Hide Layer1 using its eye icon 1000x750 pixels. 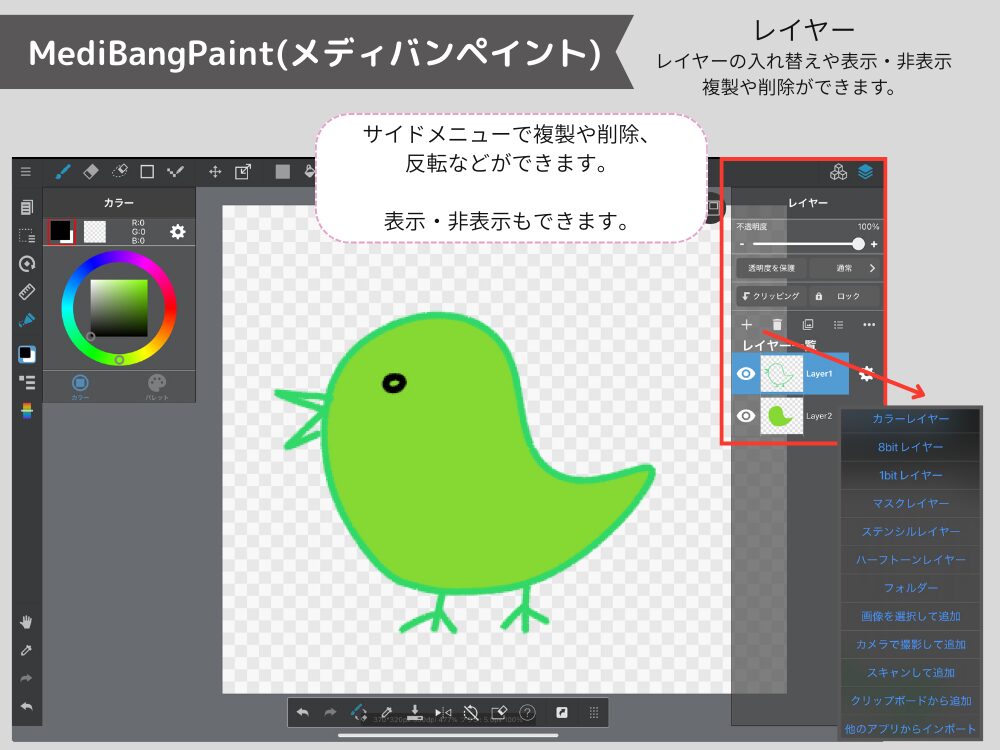[x=745, y=374]
